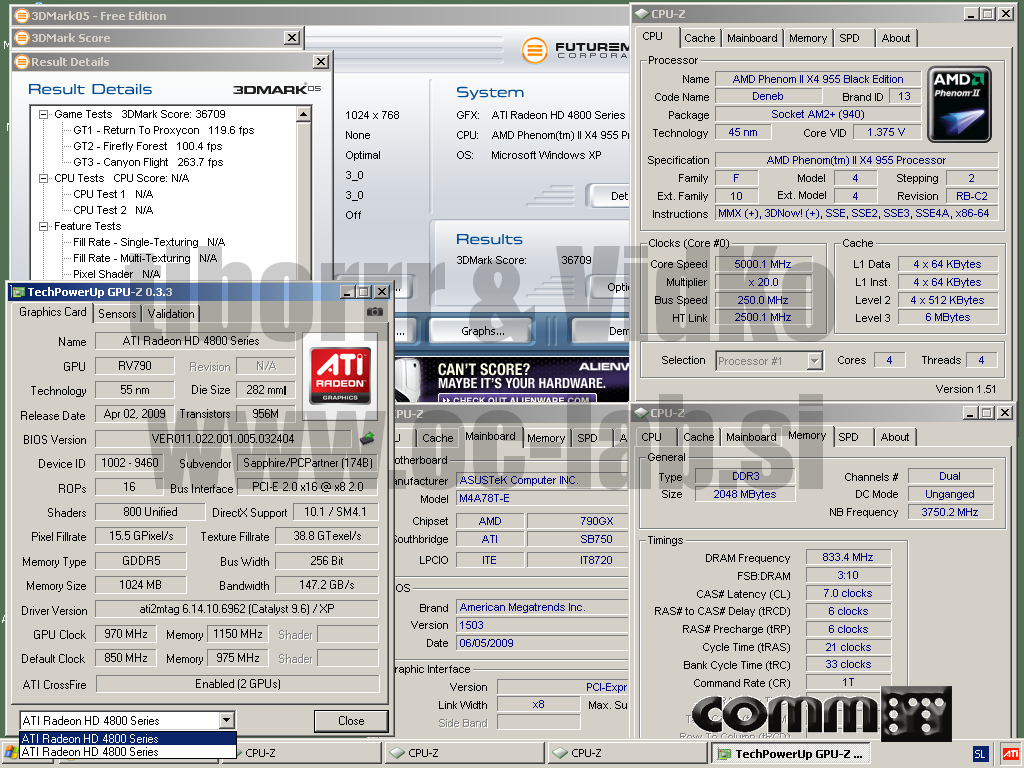Click the SL language indicator in tray
This screenshot has width=1024, height=768.
tap(980, 754)
